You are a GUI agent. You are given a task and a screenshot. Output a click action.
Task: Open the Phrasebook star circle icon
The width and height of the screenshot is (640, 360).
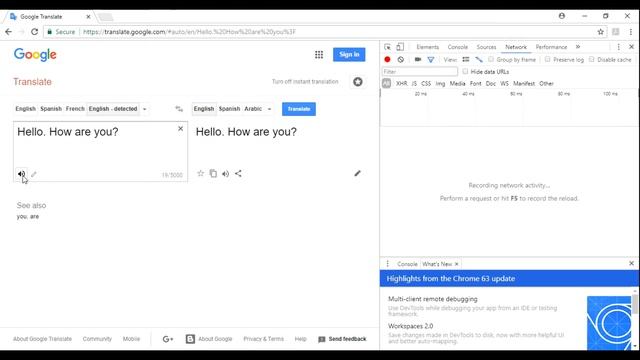(x=358, y=82)
